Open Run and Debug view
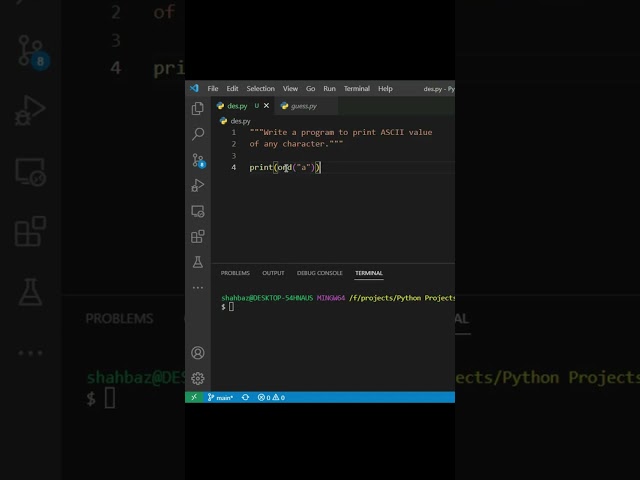The image size is (640, 480). pyautogui.click(x=198, y=185)
